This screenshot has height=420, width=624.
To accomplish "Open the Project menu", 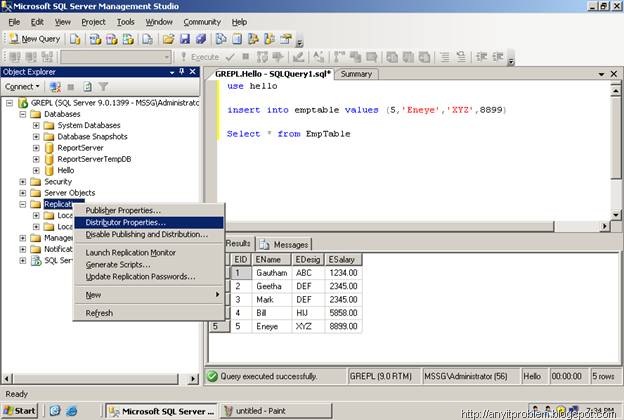I will pyautogui.click(x=94, y=22).
